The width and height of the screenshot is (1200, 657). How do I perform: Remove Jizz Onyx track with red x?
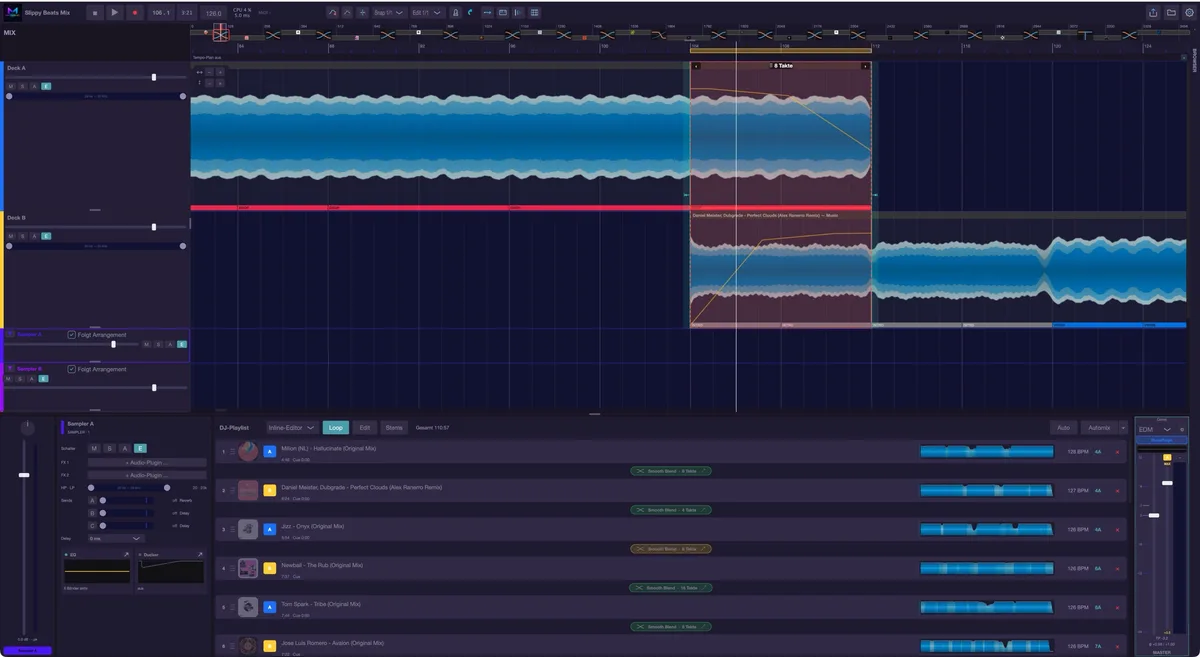click(1117, 530)
